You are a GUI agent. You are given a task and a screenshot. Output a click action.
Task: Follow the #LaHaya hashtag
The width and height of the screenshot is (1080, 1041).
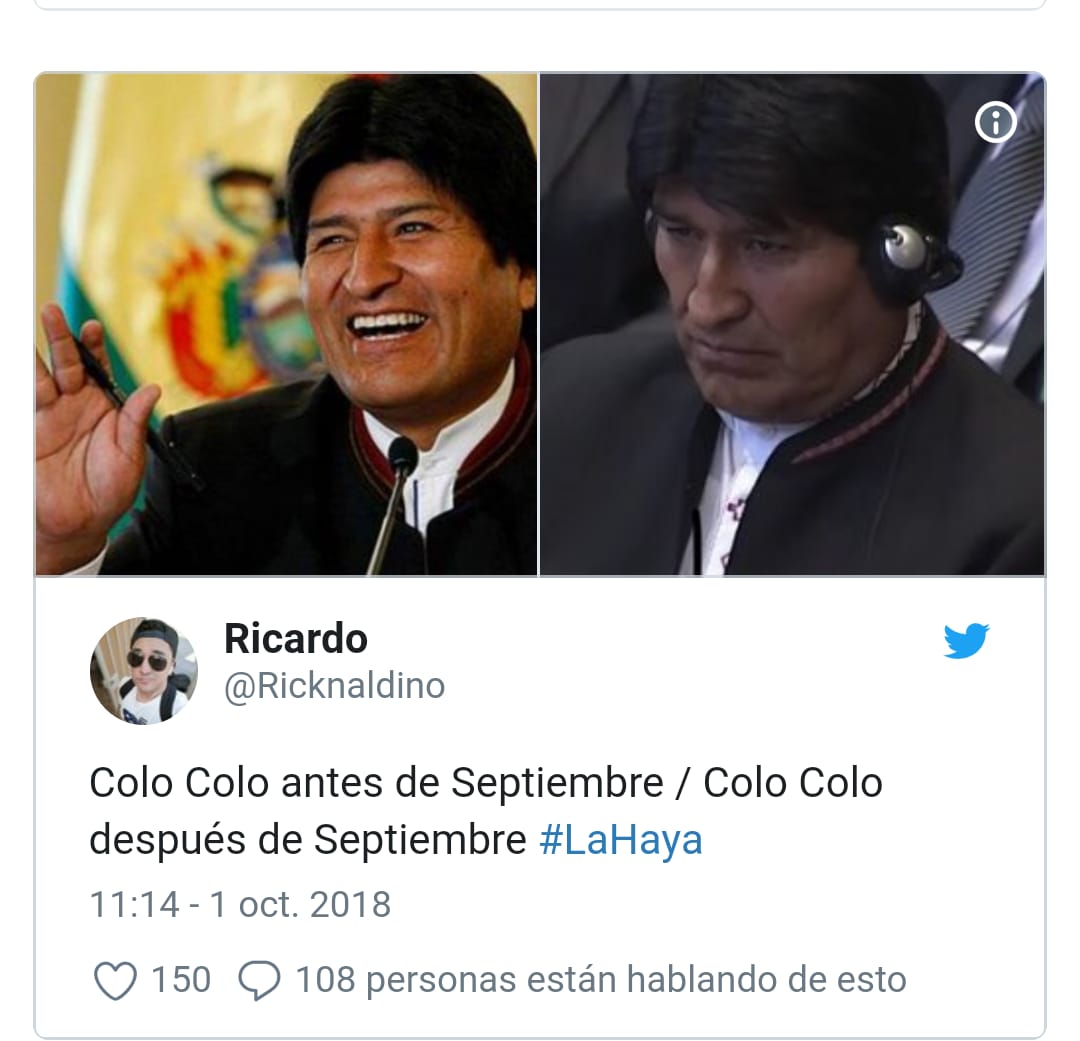click(621, 840)
